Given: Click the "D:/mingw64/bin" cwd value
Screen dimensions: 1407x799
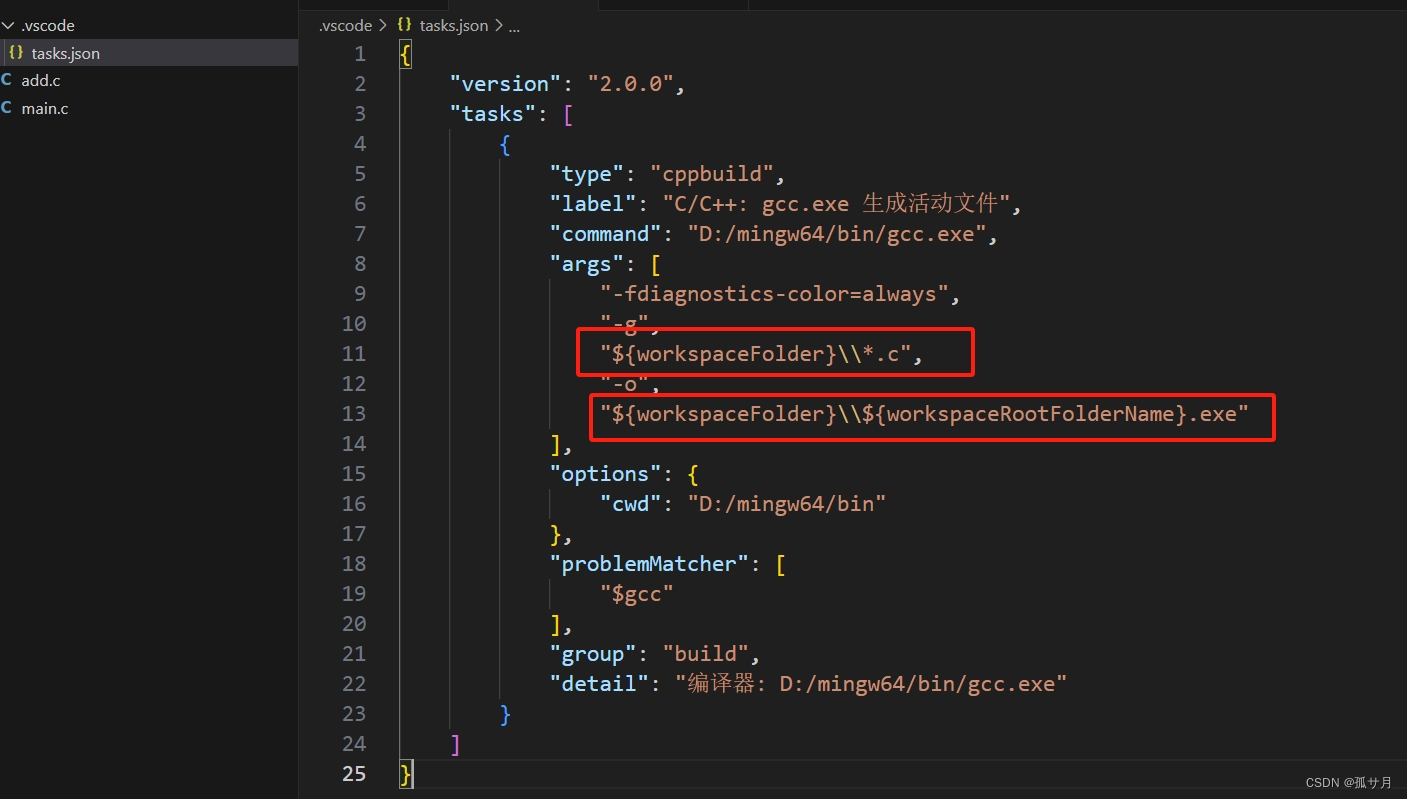Looking at the screenshot, I should pyautogui.click(x=787, y=504).
